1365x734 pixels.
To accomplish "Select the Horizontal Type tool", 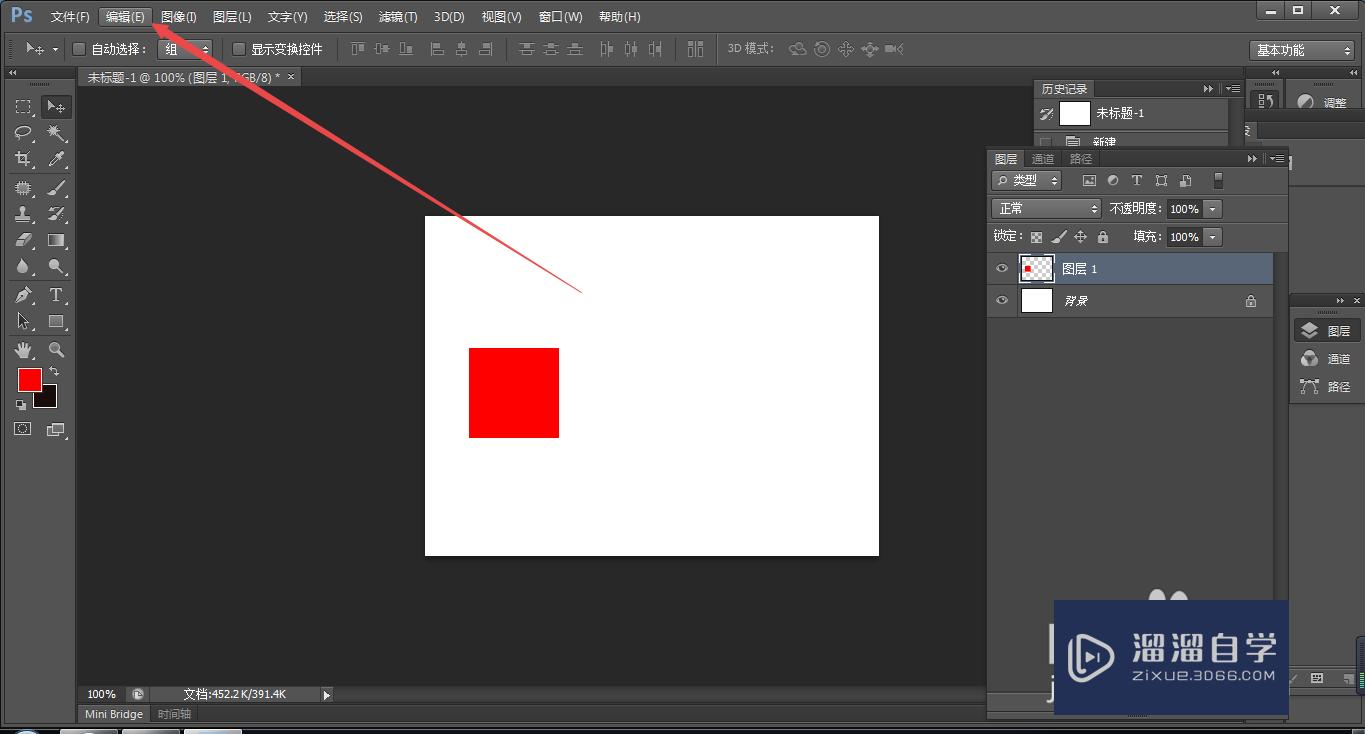I will click(x=56, y=295).
